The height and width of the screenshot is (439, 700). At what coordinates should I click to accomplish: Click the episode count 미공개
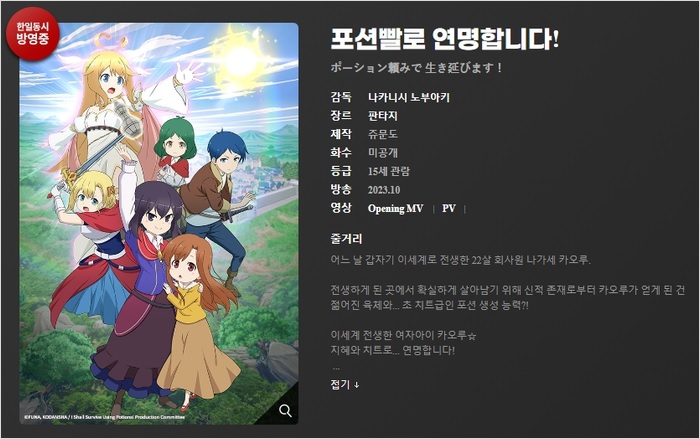pos(383,153)
